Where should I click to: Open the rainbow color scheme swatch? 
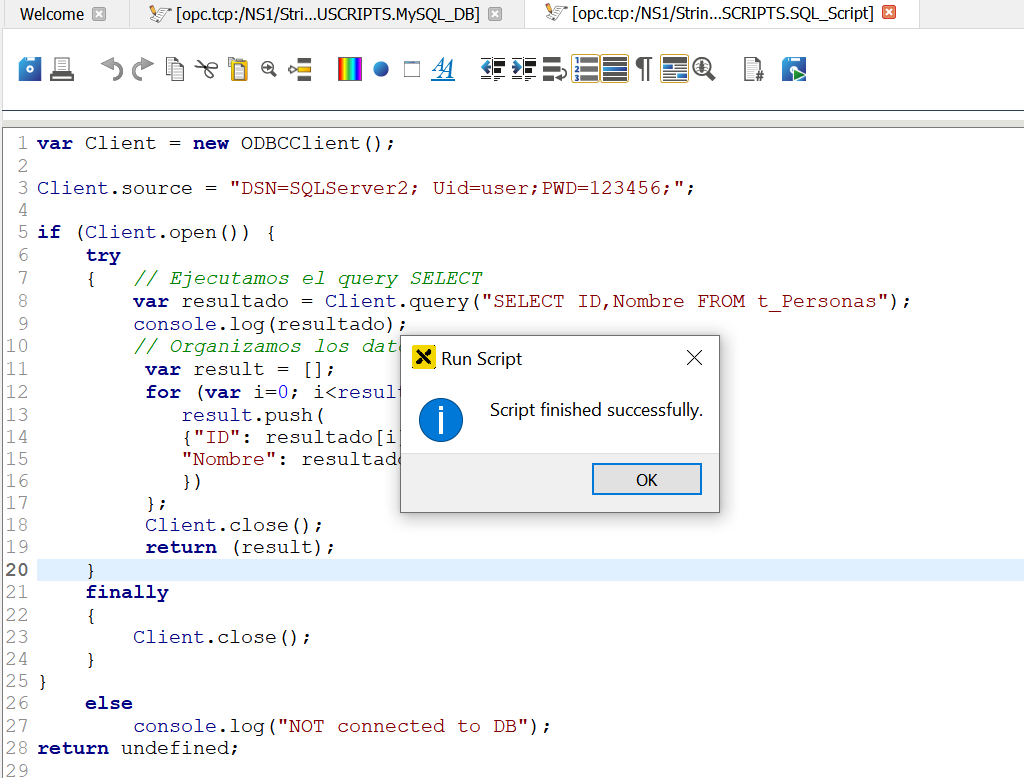coord(349,69)
